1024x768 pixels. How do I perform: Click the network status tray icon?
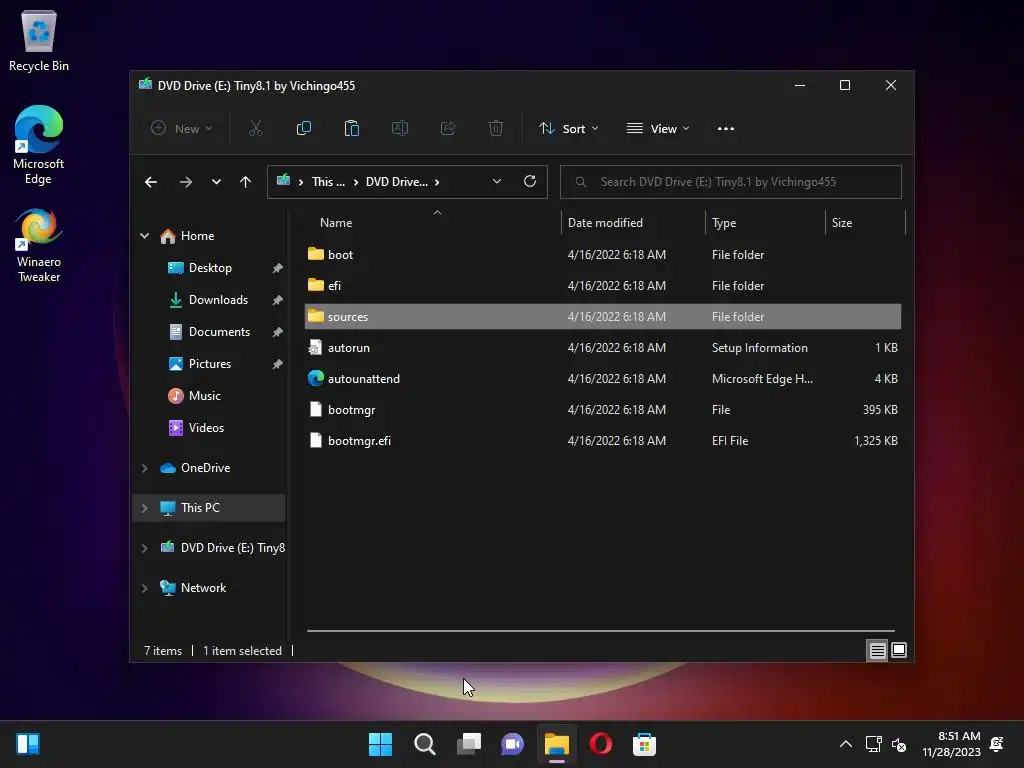873,744
